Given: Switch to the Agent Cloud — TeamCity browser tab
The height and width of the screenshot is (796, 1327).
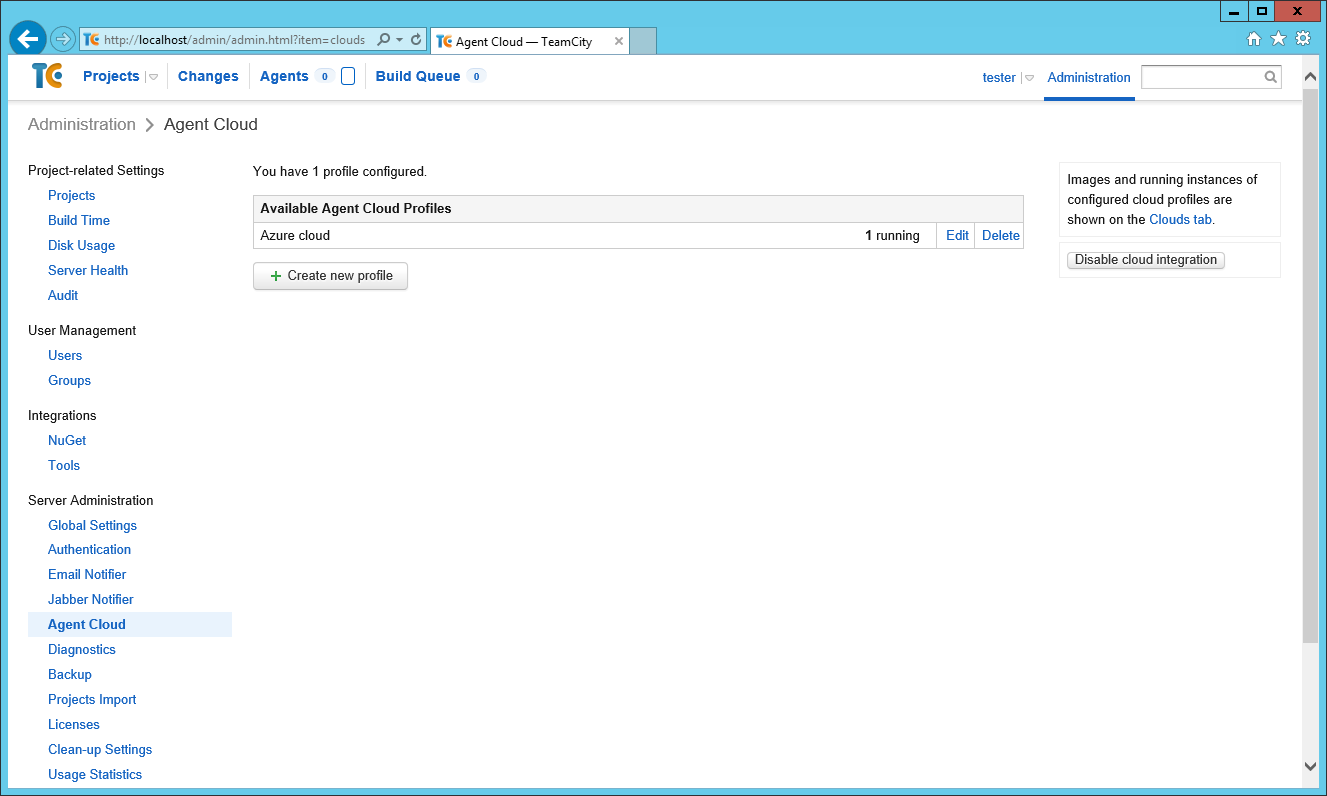Looking at the screenshot, I should (x=529, y=41).
